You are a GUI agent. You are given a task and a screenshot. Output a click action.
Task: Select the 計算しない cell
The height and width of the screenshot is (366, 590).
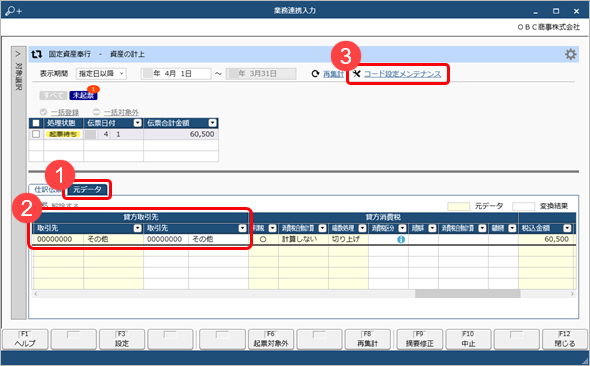303,239
